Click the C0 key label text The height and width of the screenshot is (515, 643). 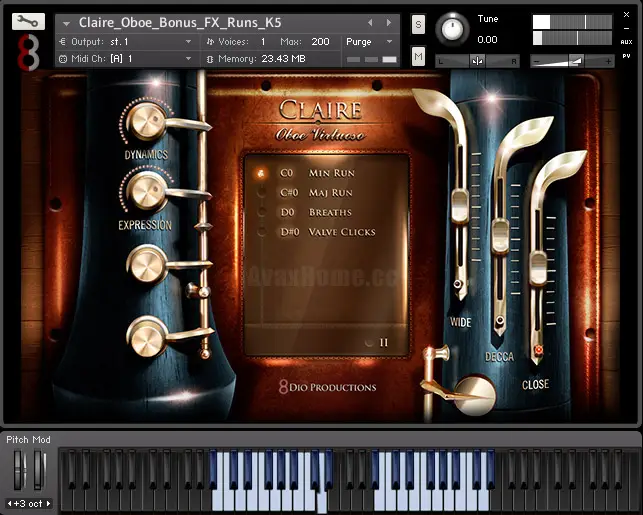point(287,173)
